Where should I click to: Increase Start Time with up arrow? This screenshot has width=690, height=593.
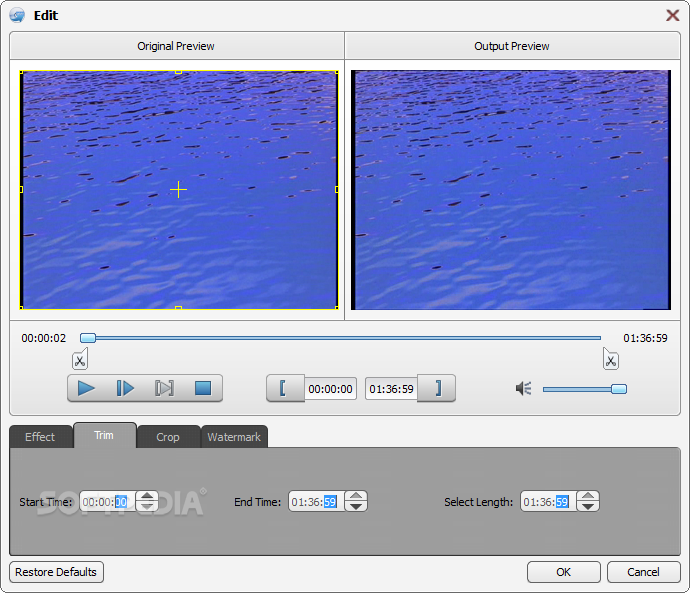coord(147,496)
